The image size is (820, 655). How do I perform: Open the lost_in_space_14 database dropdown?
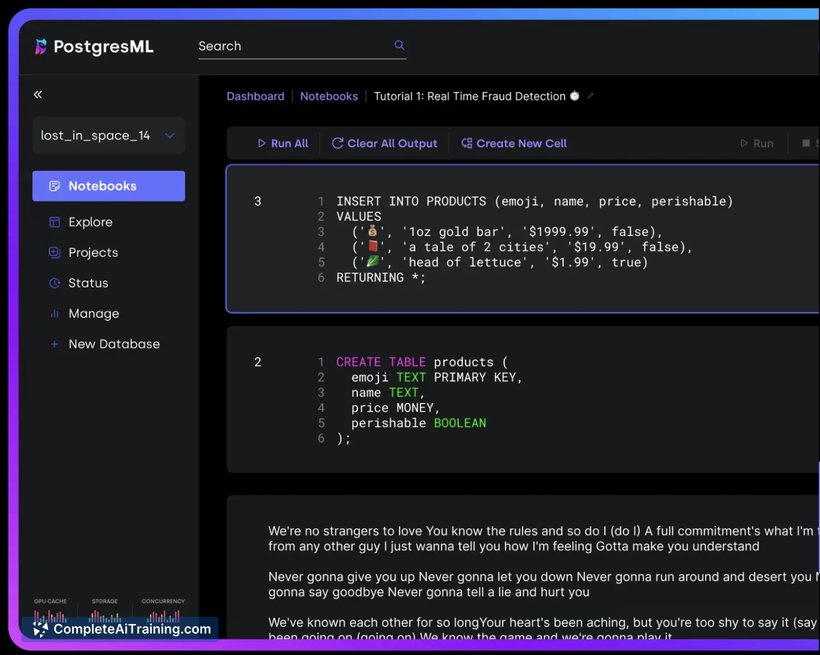coord(108,136)
